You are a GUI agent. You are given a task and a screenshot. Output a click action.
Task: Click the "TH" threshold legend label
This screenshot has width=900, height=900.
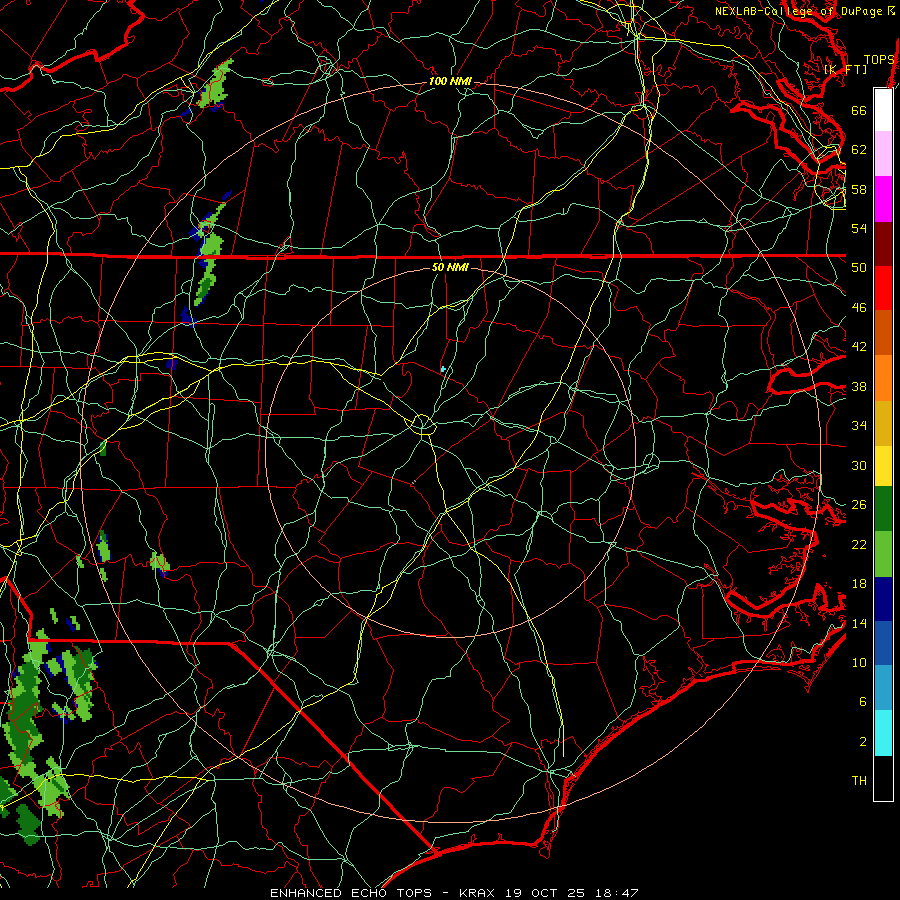pyautogui.click(x=859, y=781)
